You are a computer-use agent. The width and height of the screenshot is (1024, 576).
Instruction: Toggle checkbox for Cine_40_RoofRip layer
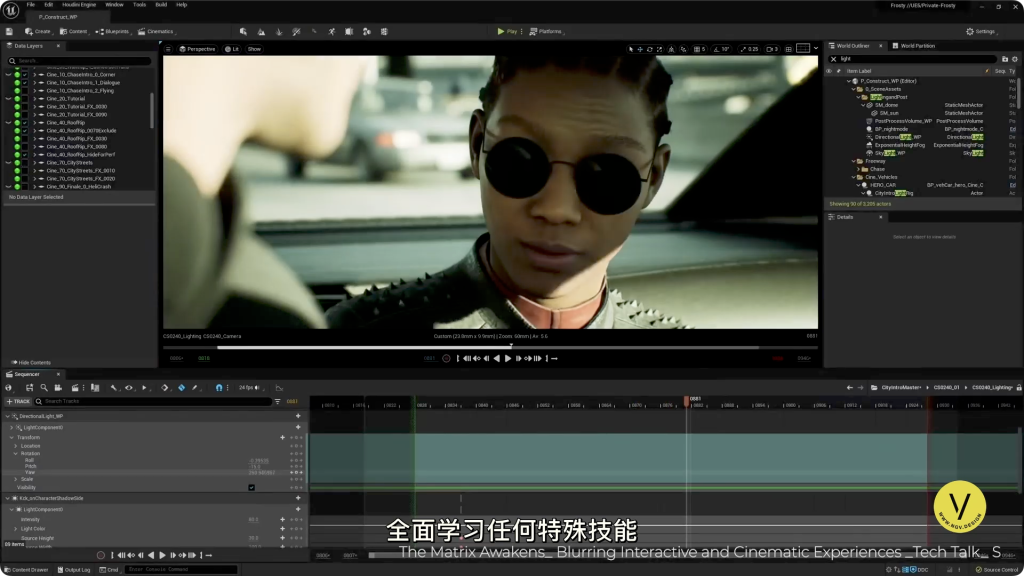25,123
